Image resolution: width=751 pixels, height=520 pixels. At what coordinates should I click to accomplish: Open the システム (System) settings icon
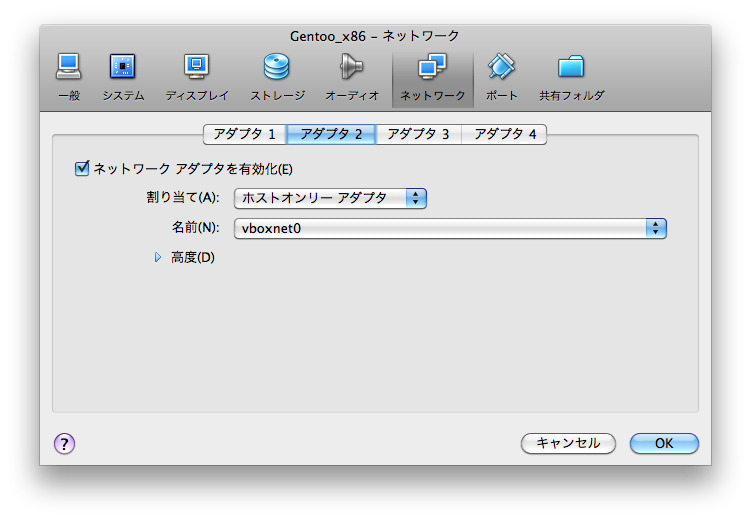[123, 78]
